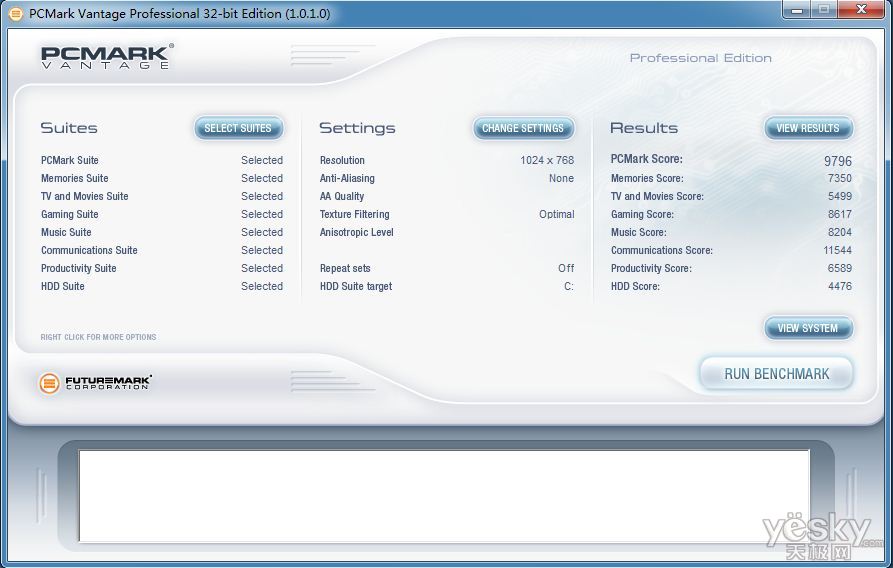893x568 pixels.
Task: Click the Suites heading
Action: point(69,128)
